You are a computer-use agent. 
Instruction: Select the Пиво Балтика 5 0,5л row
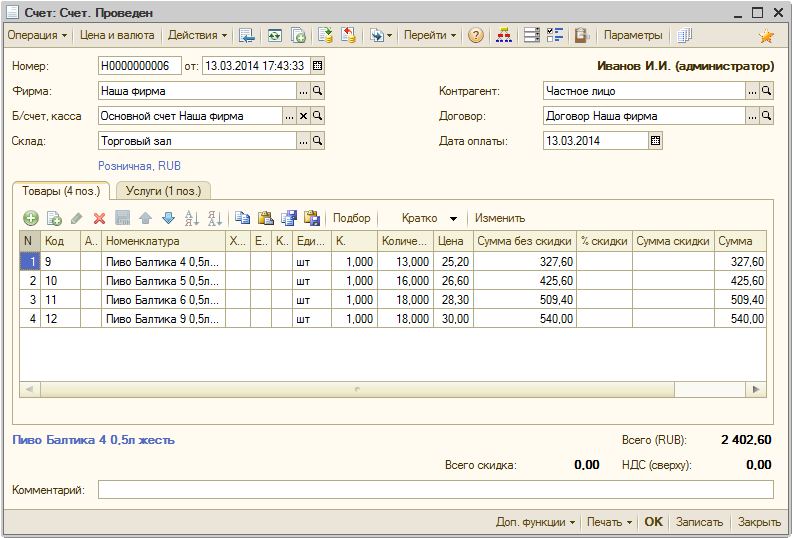tap(393, 281)
